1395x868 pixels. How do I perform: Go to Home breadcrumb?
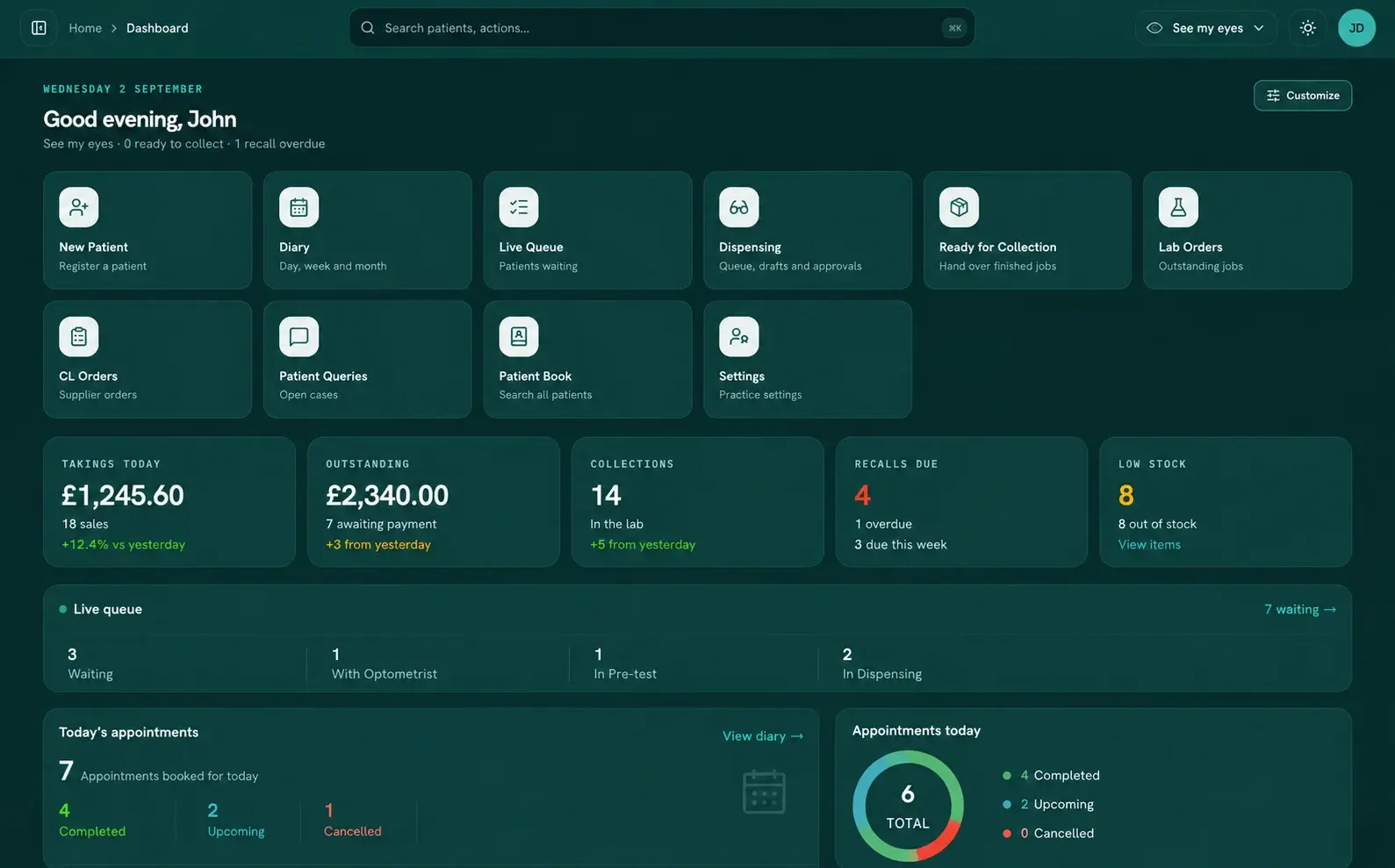coord(85,28)
